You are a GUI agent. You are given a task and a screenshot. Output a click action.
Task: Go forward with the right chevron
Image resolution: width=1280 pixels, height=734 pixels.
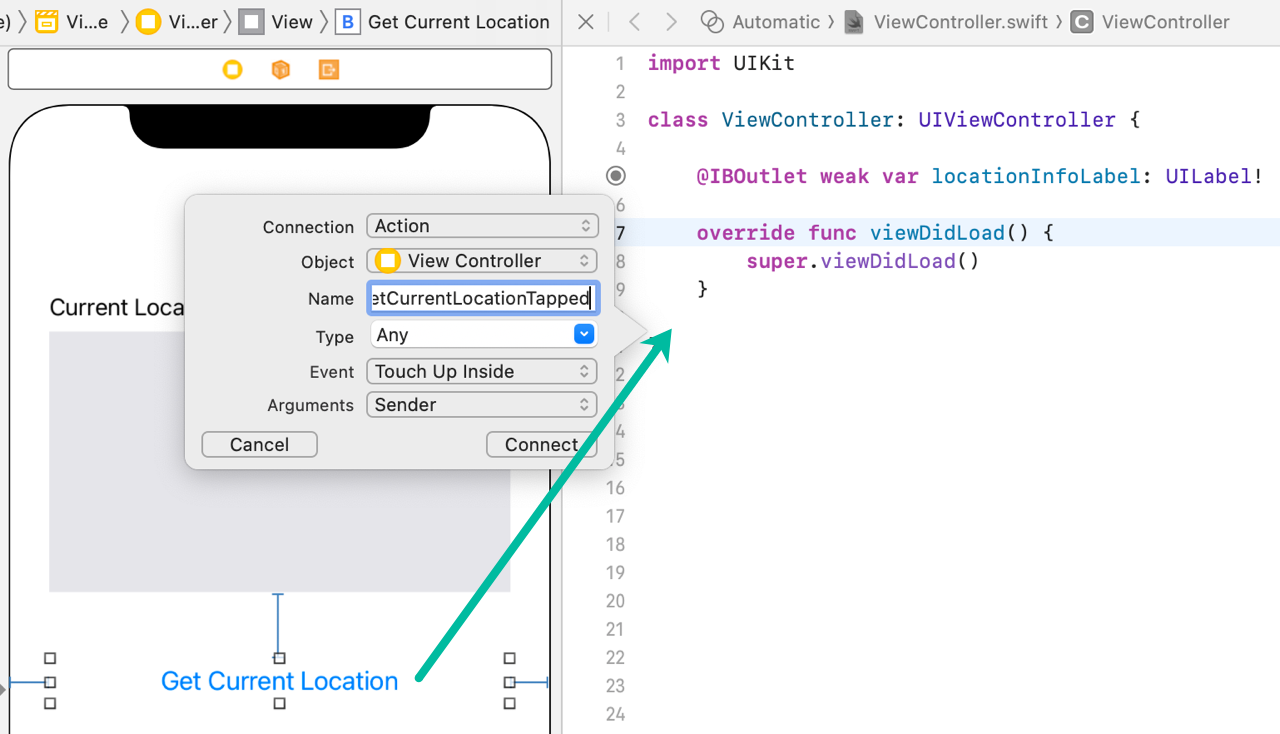pos(671,22)
